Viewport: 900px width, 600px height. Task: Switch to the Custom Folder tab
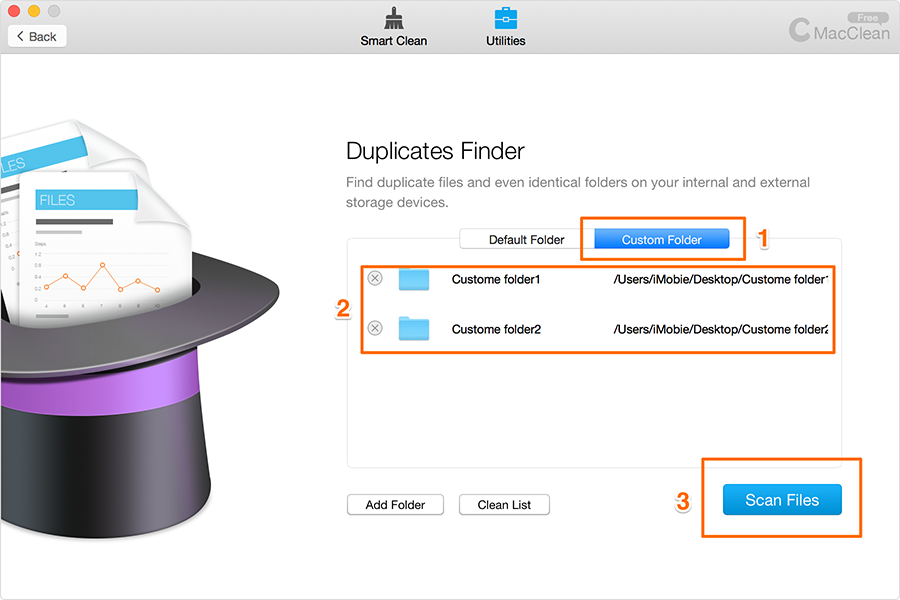[661, 240]
